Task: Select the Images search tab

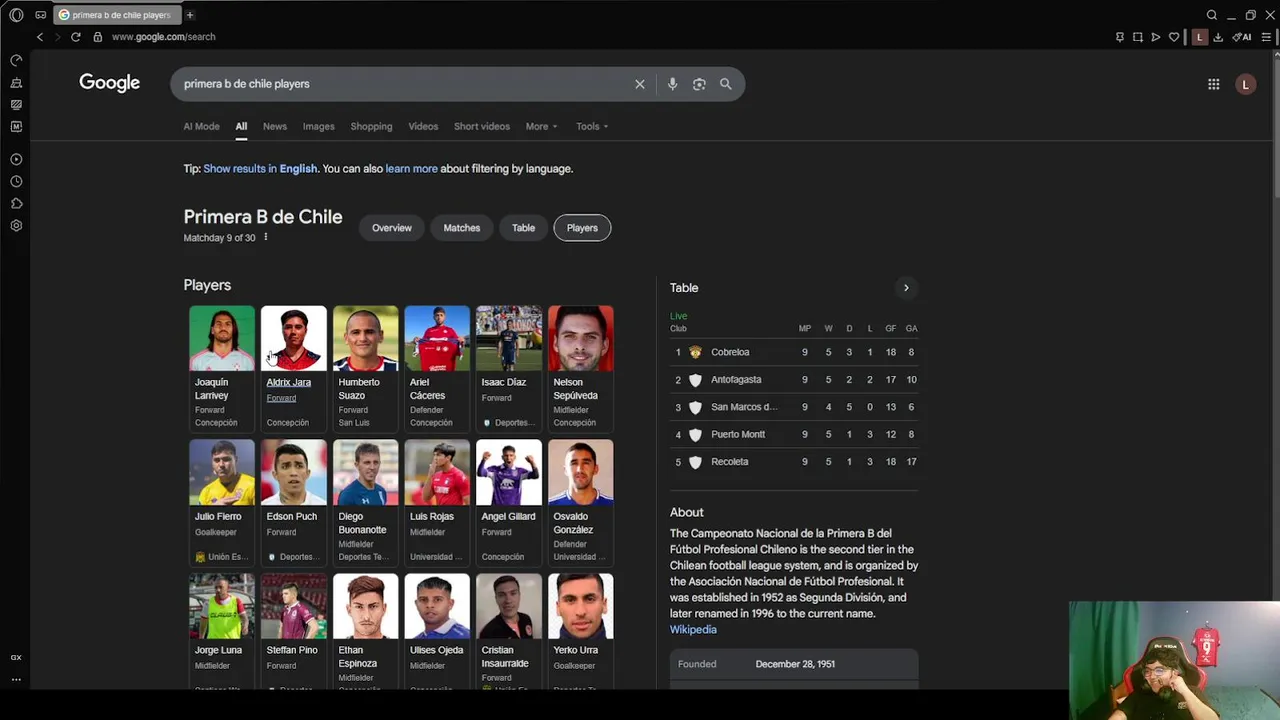Action: point(318,126)
